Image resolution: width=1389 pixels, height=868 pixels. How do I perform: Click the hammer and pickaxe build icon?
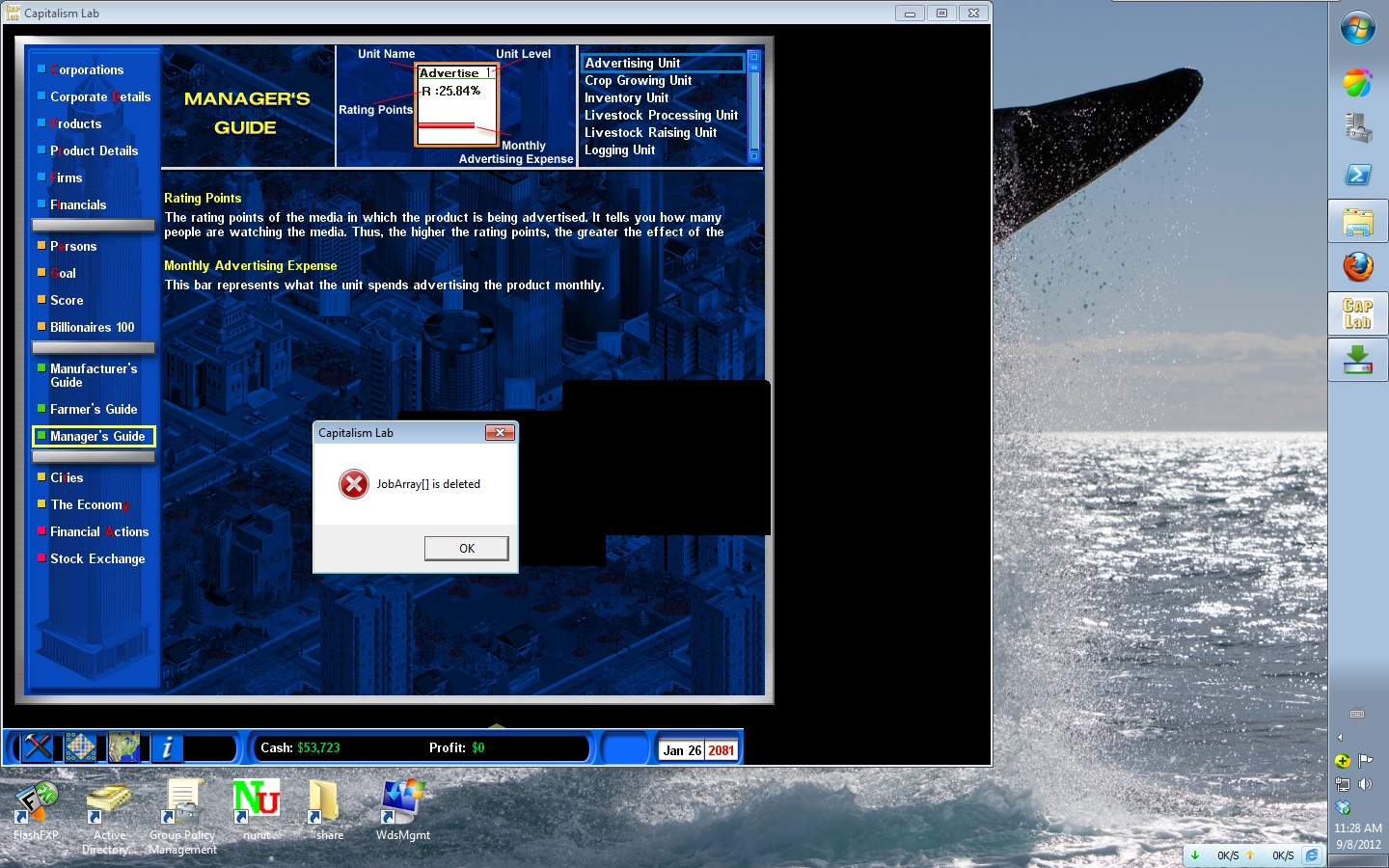tap(38, 746)
